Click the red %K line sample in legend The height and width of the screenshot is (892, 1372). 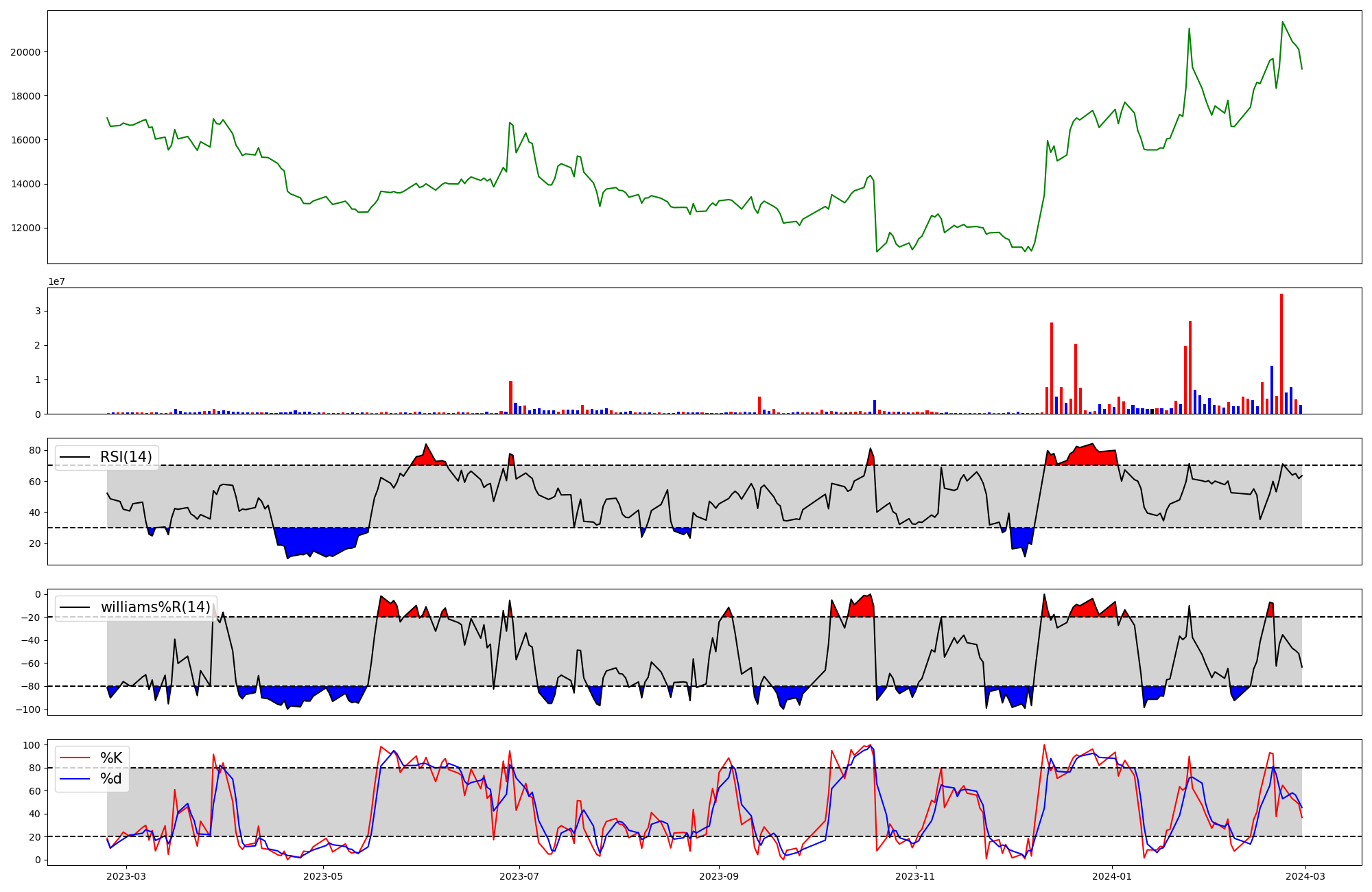coord(75,758)
